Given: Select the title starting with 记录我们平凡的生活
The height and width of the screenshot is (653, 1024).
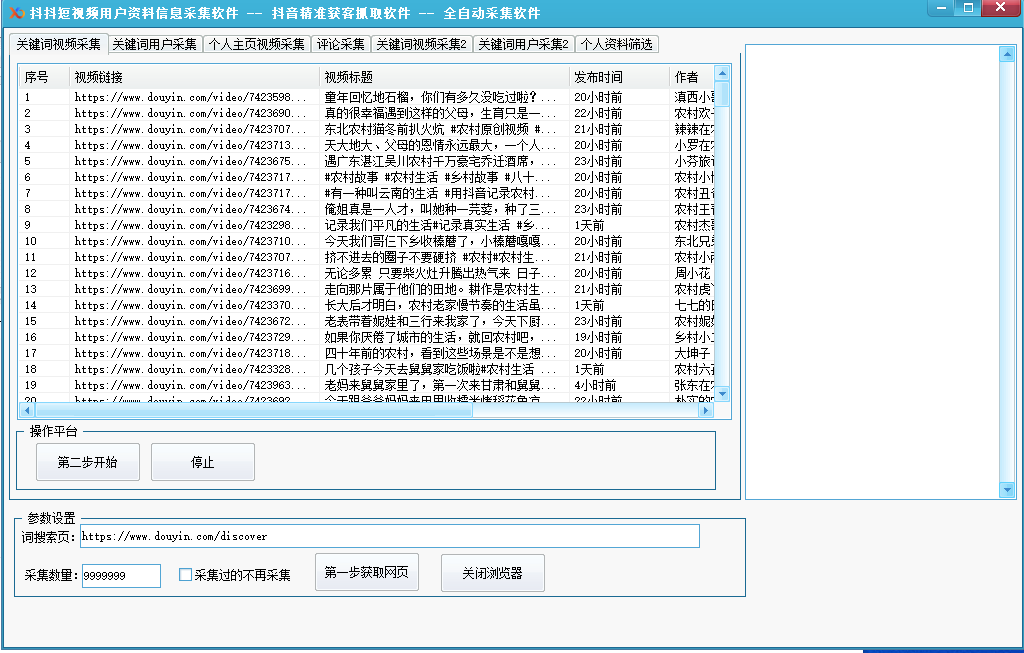Looking at the screenshot, I should (438, 225).
